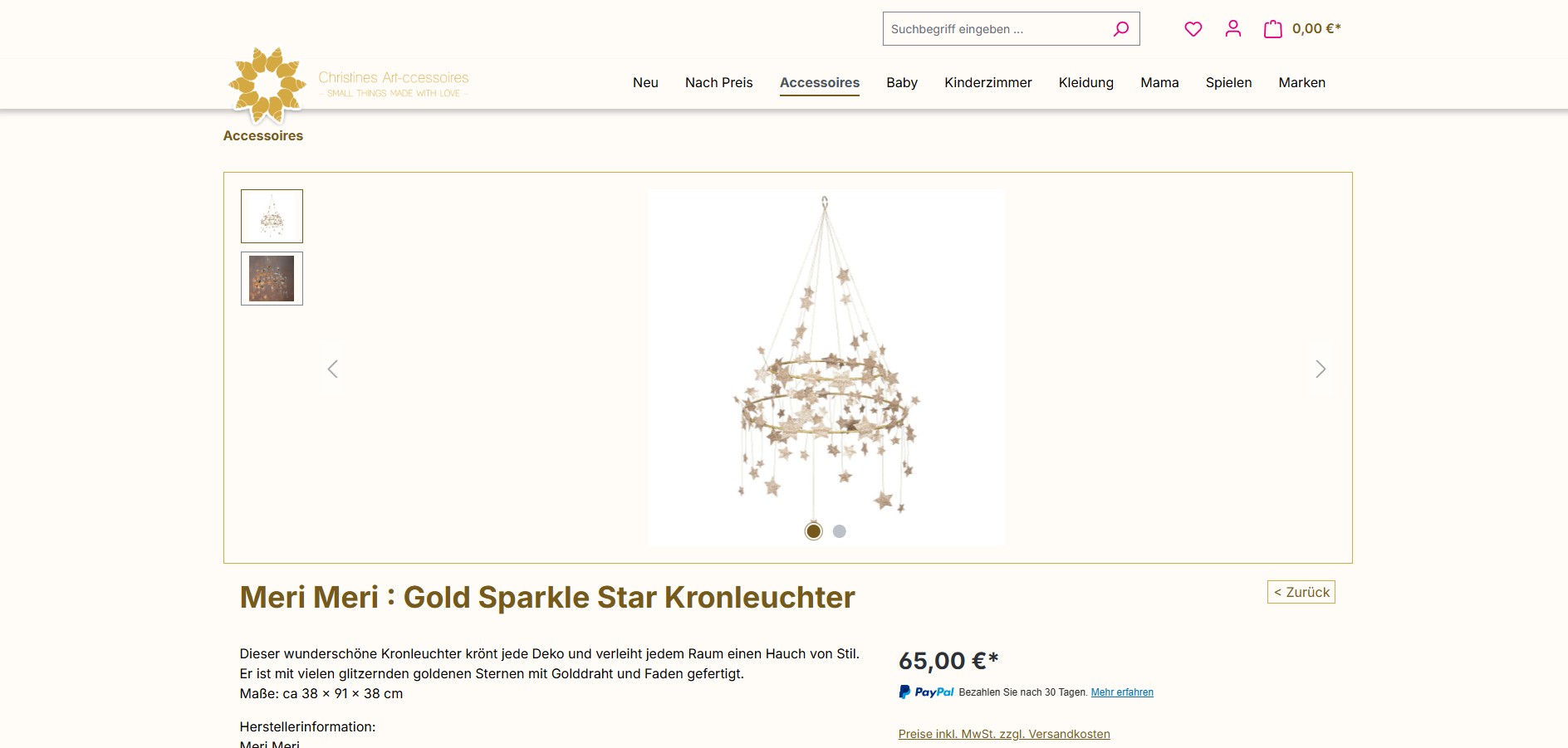Show next product image arrow
This screenshot has height=748, width=1568.
[1320, 369]
